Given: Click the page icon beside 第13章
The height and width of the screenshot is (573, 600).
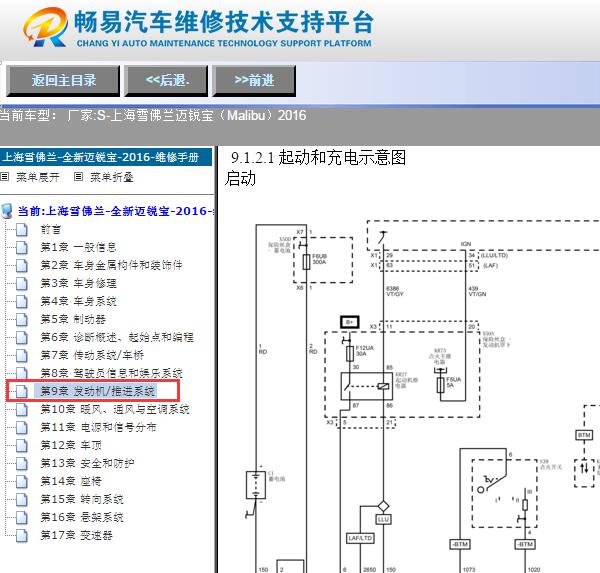Looking at the screenshot, I should click(22, 464).
